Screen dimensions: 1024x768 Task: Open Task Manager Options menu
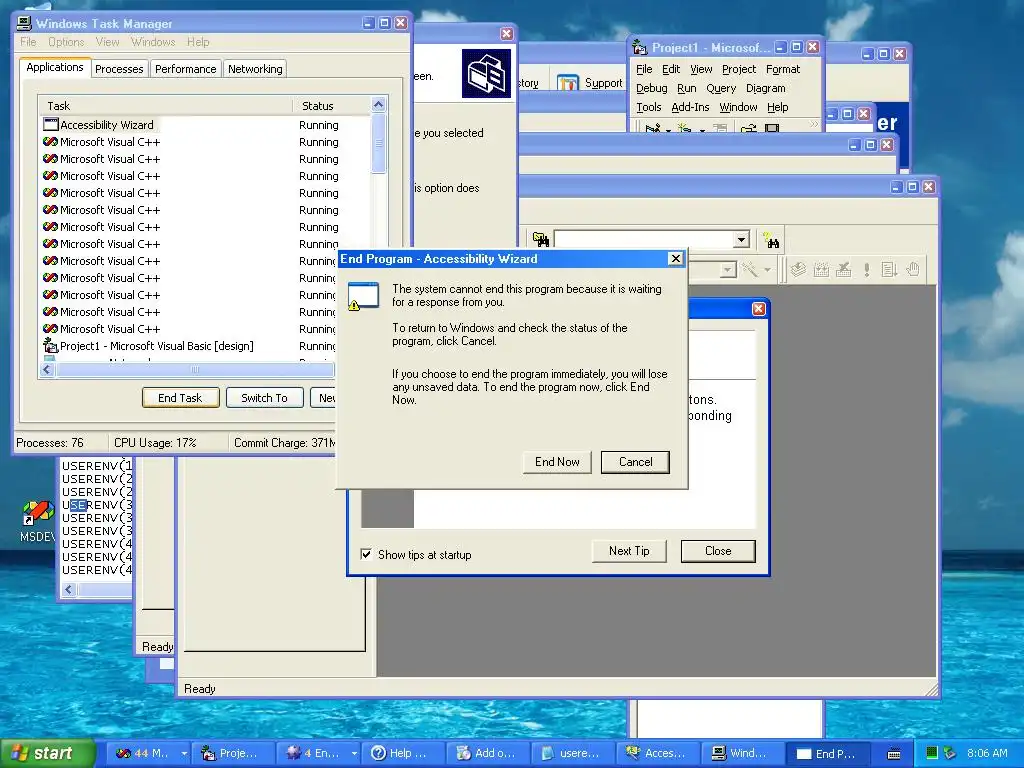pos(66,42)
